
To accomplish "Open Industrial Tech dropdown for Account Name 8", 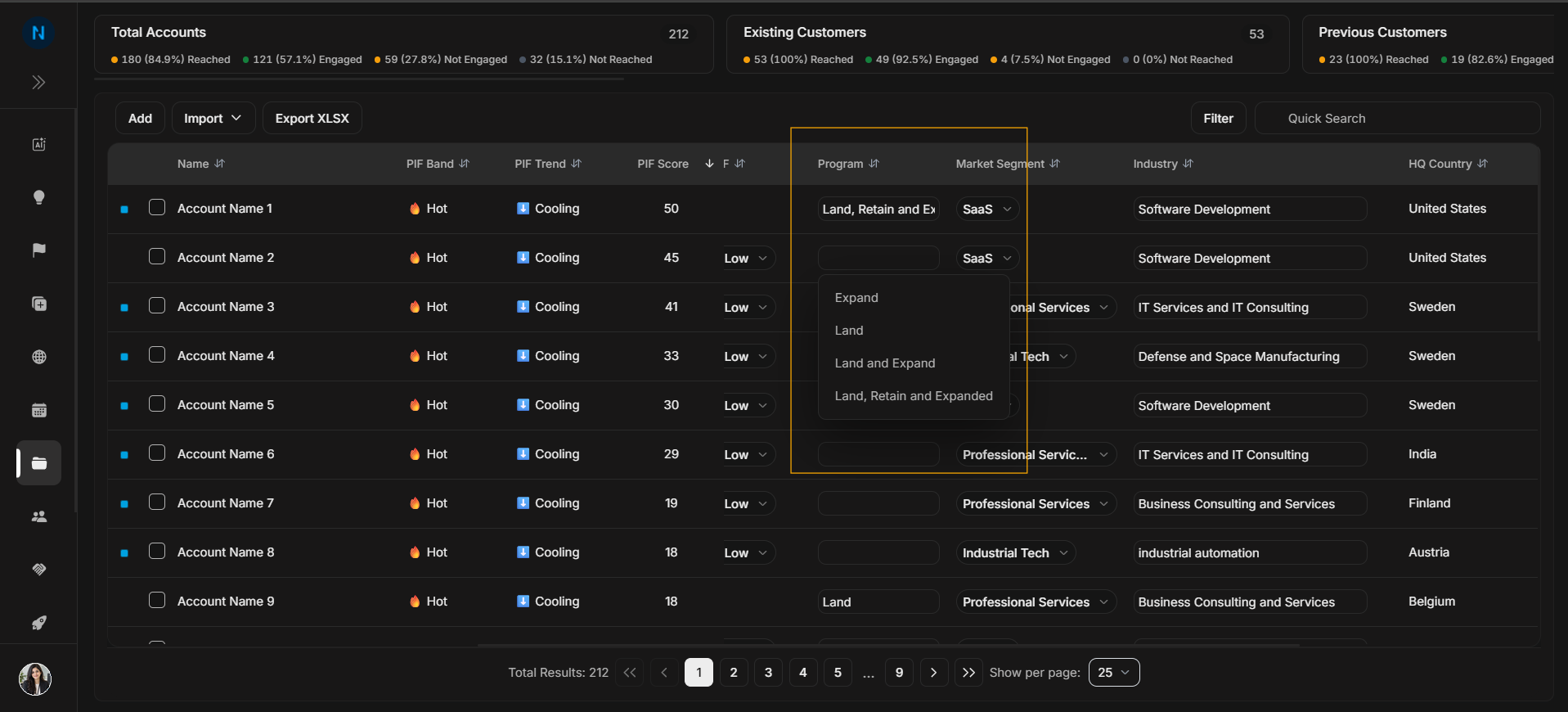I will click(1016, 553).
